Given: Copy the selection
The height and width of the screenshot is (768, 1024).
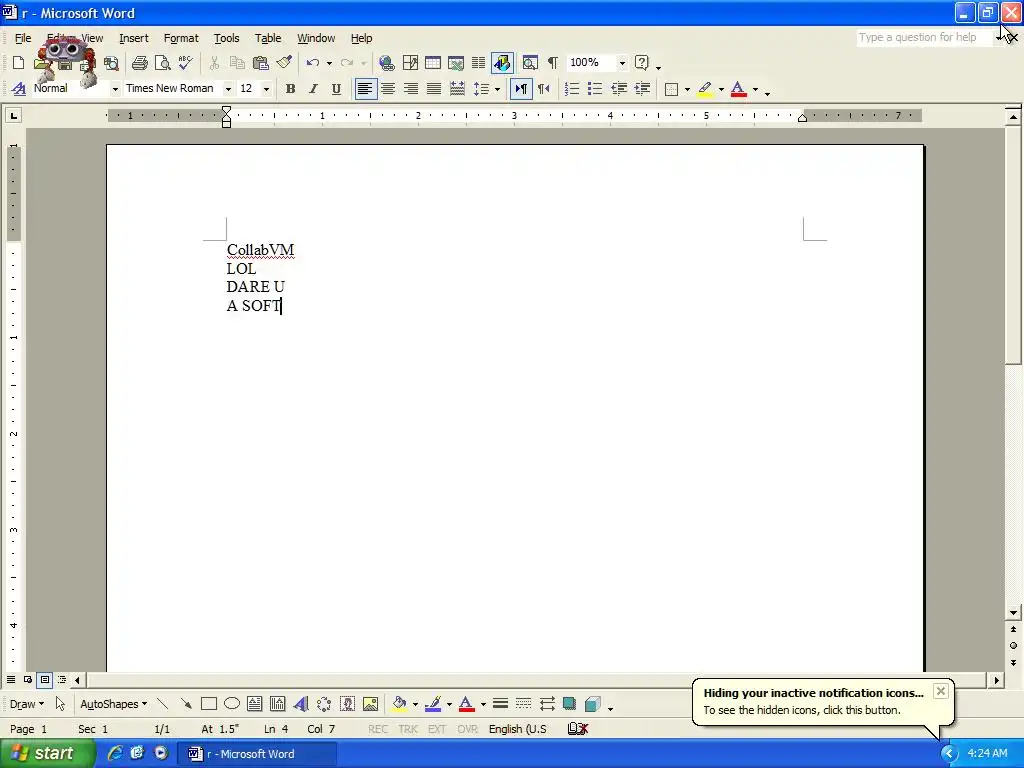Looking at the screenshot, I should [237, 63].
